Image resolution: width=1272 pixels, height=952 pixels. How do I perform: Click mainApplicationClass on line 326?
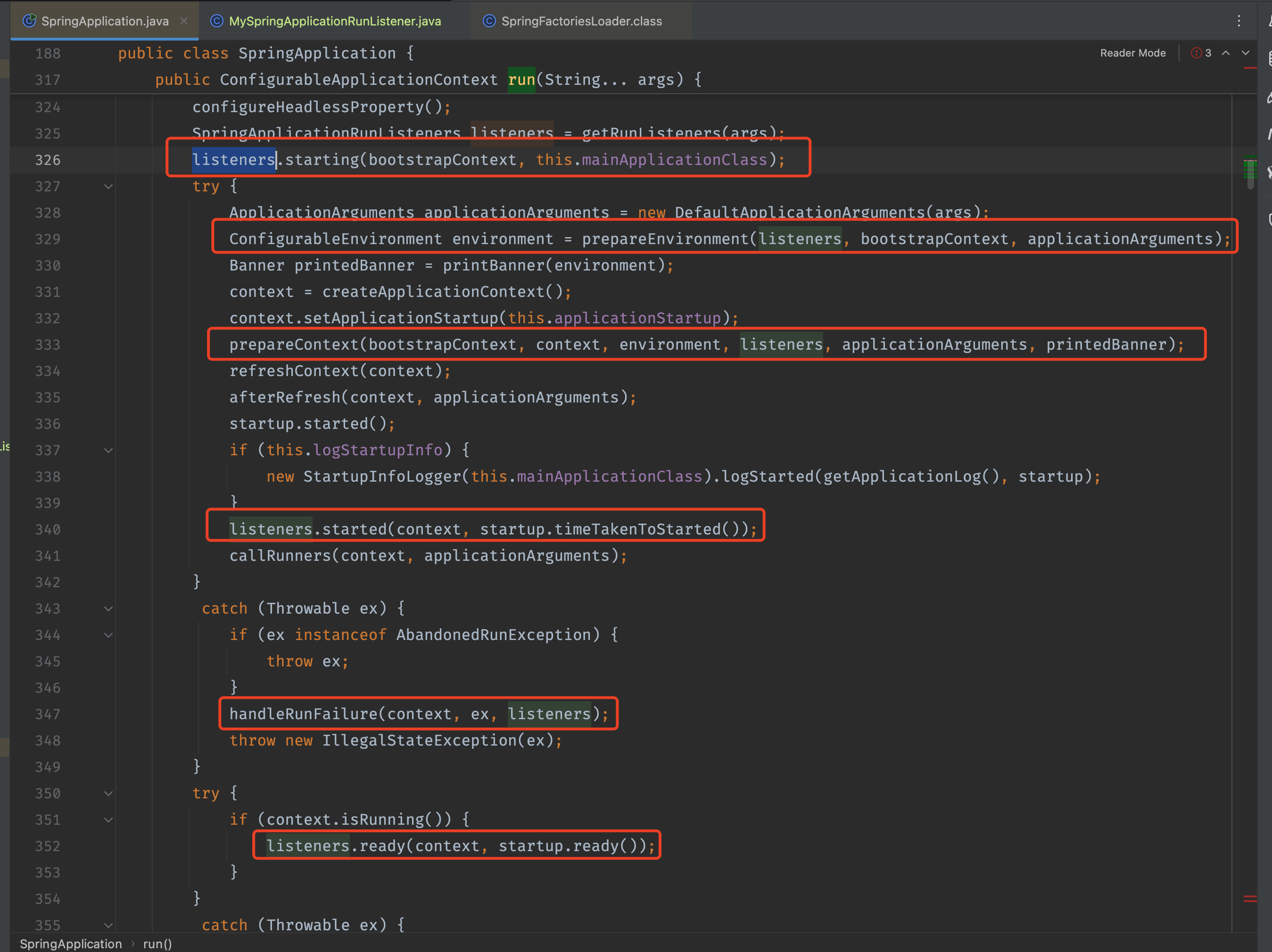(674, 160)
